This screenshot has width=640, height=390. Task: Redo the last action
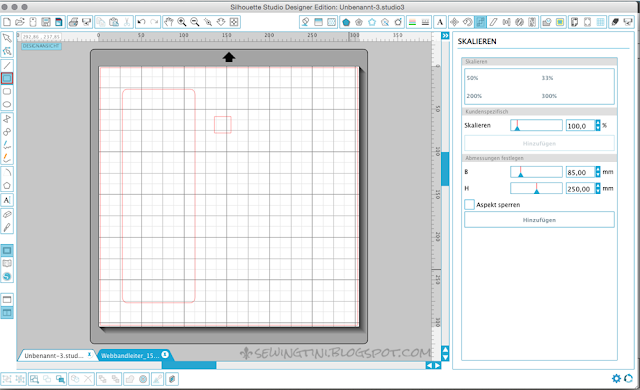(x=154, y=22)
